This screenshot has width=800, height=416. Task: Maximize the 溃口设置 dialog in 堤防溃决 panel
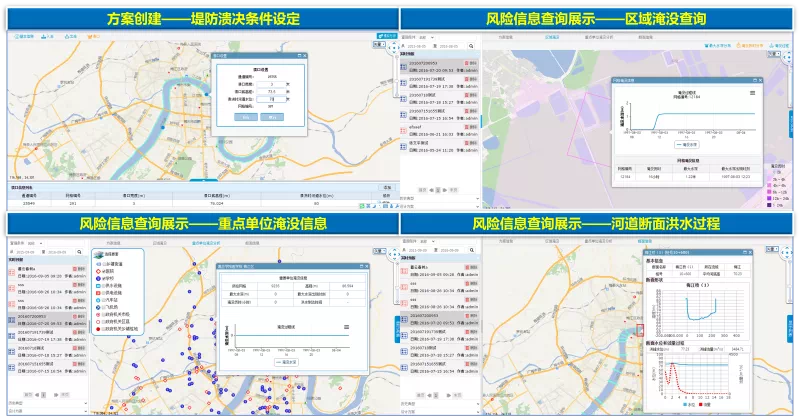299,56
